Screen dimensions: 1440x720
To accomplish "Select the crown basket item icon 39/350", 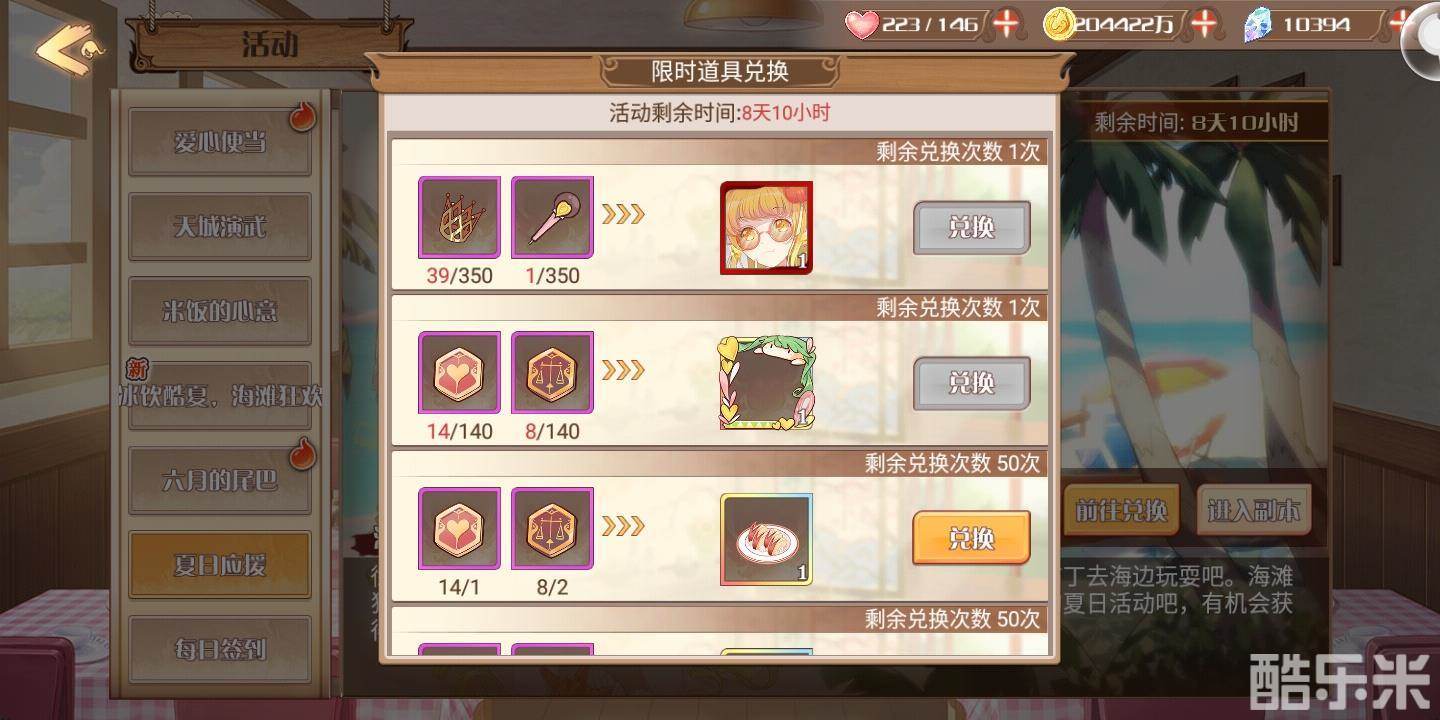I will click(459, 218).
